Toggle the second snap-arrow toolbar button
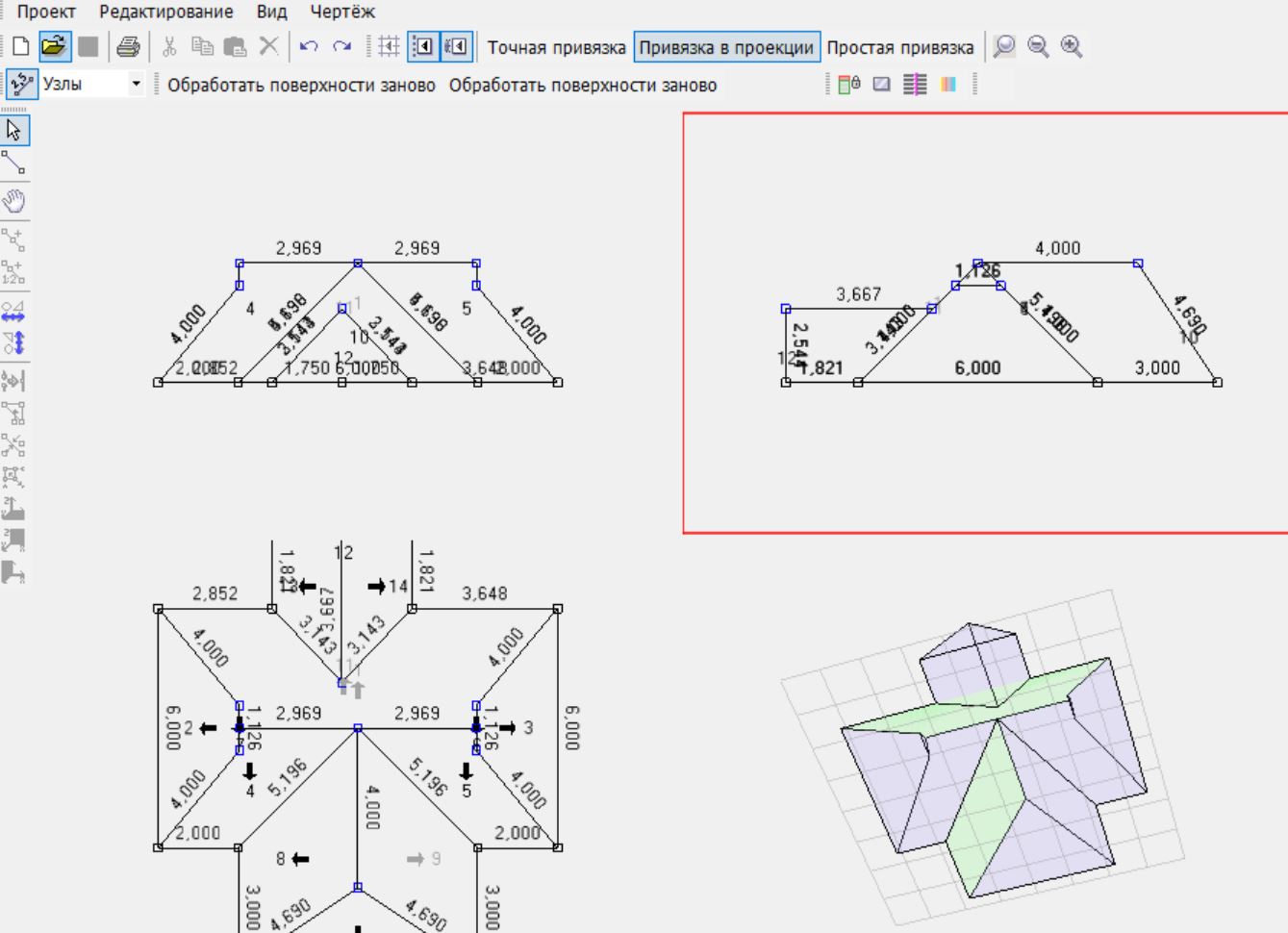 [x=456, y=46]
